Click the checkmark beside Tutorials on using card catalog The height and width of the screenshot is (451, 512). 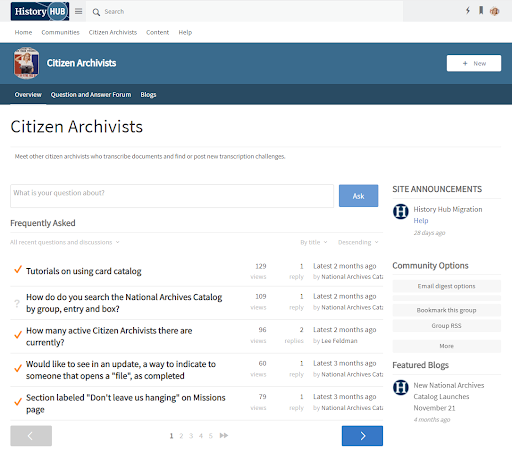click(x=18, y=269)
